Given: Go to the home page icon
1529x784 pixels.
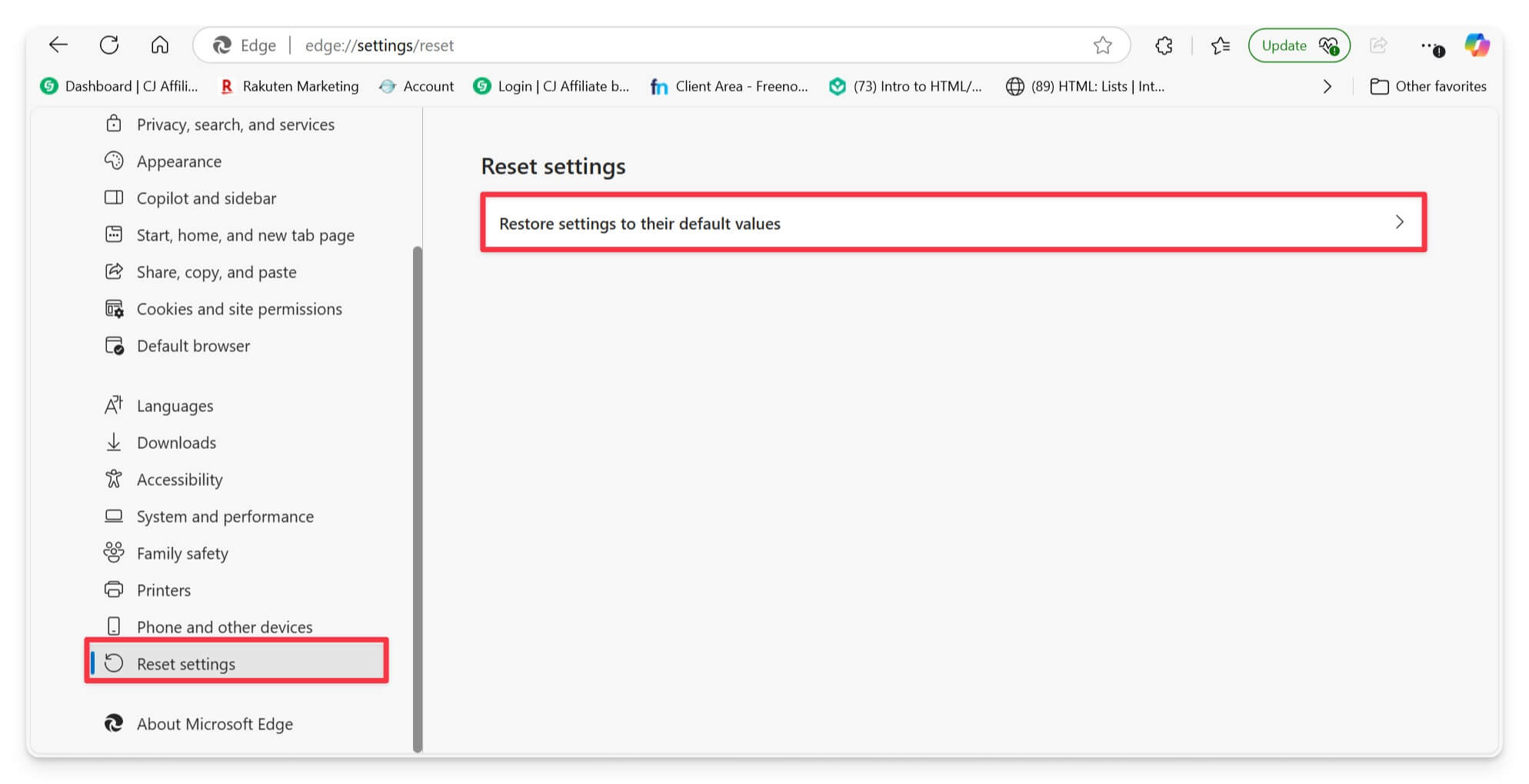Looking at the screenshot, I should click(161, 45).
